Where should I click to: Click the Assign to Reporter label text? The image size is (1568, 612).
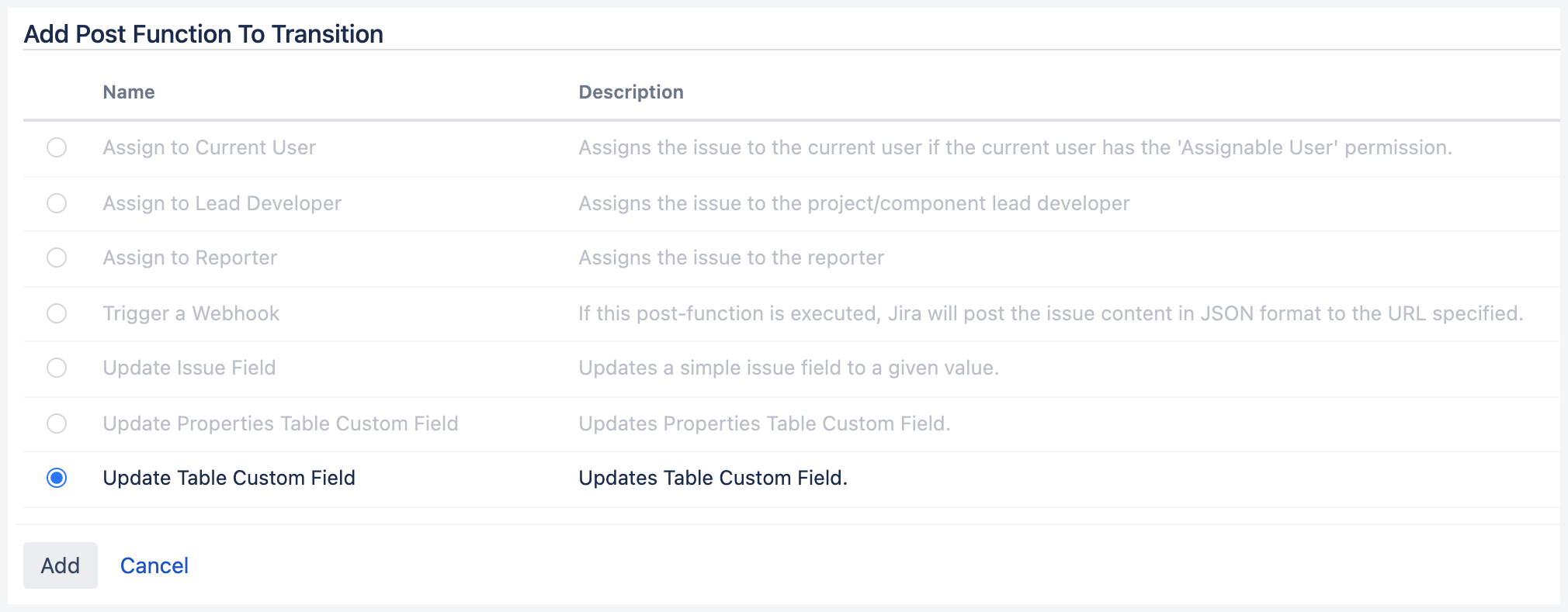tap(189, 258)
